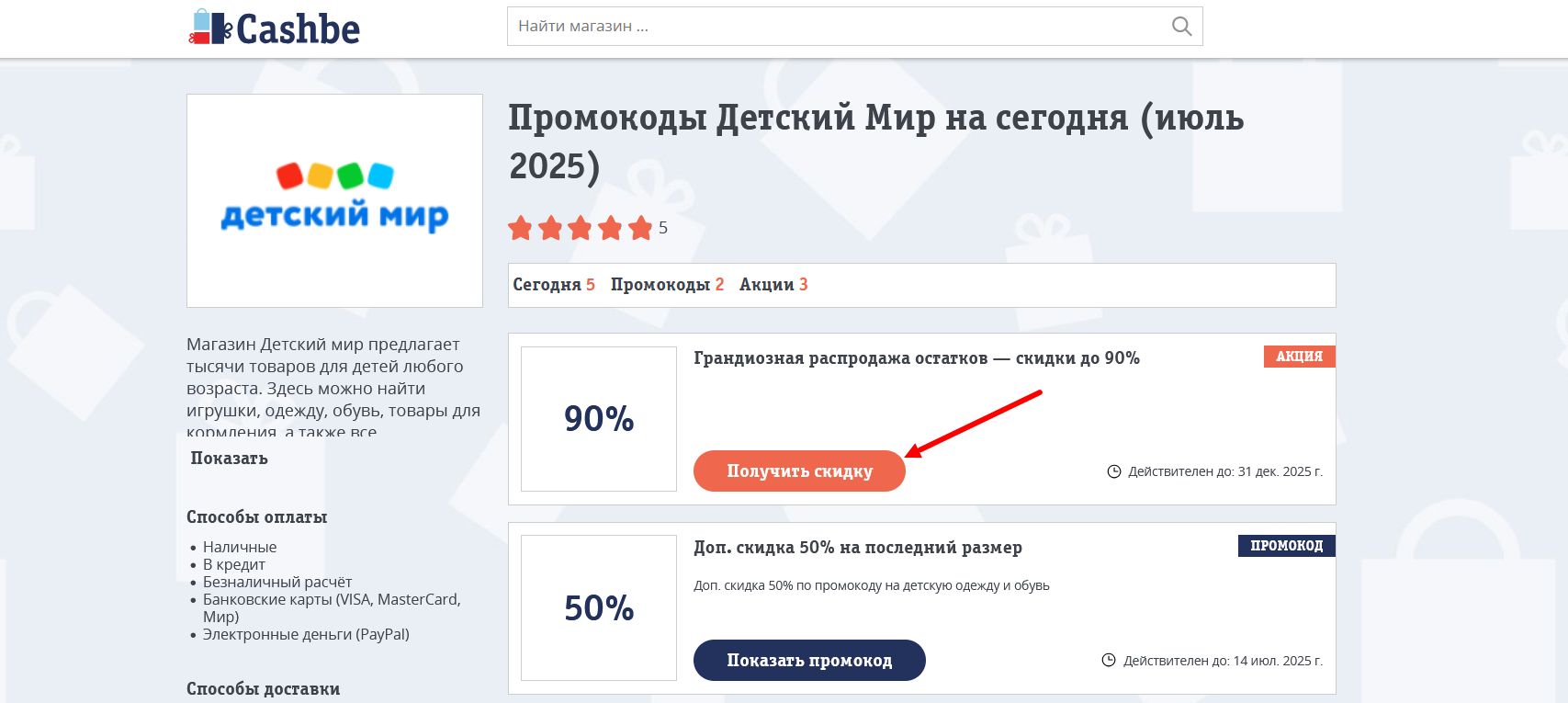Click clock icon beside '14 июл. 2025 г.'

point(1109,660)
